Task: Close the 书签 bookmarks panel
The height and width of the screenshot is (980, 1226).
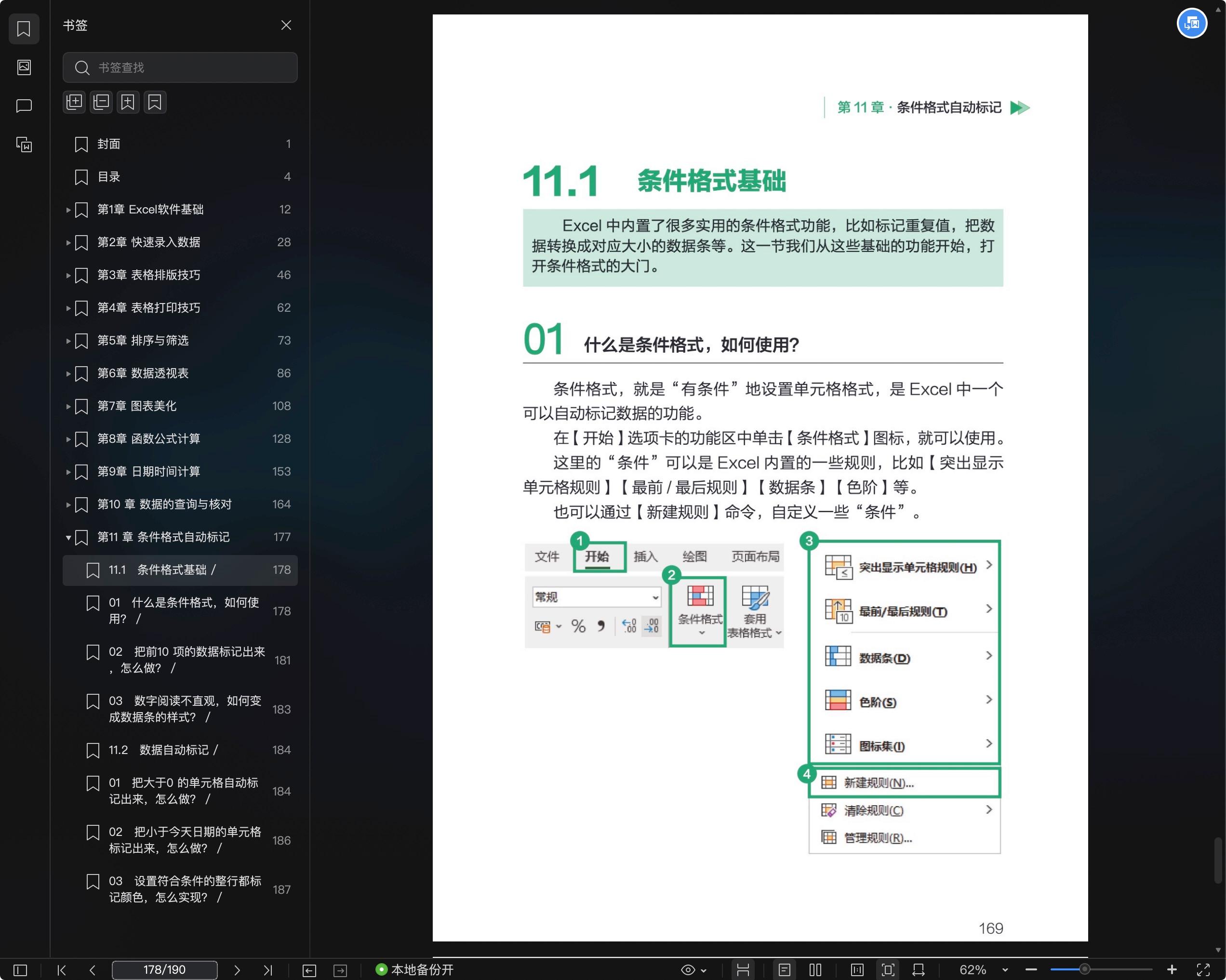Action: tap(286, 25)
